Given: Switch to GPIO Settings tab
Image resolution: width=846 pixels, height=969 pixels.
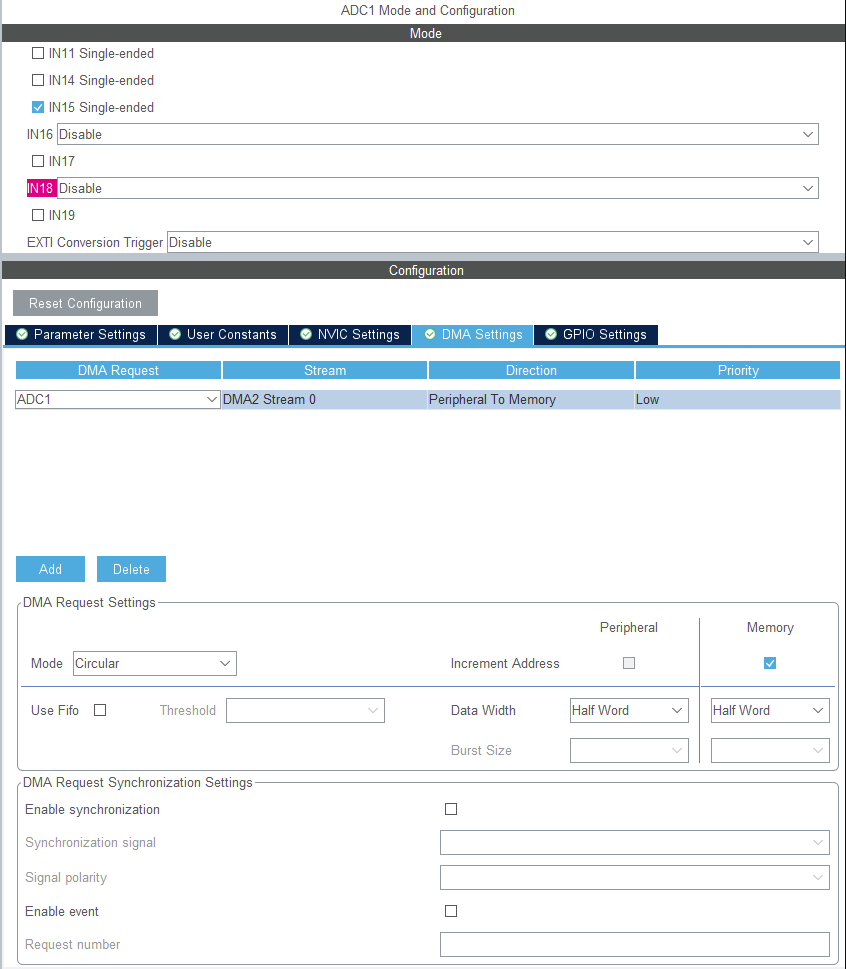Looking at the screenshot, I should click(x=596, y=334).
